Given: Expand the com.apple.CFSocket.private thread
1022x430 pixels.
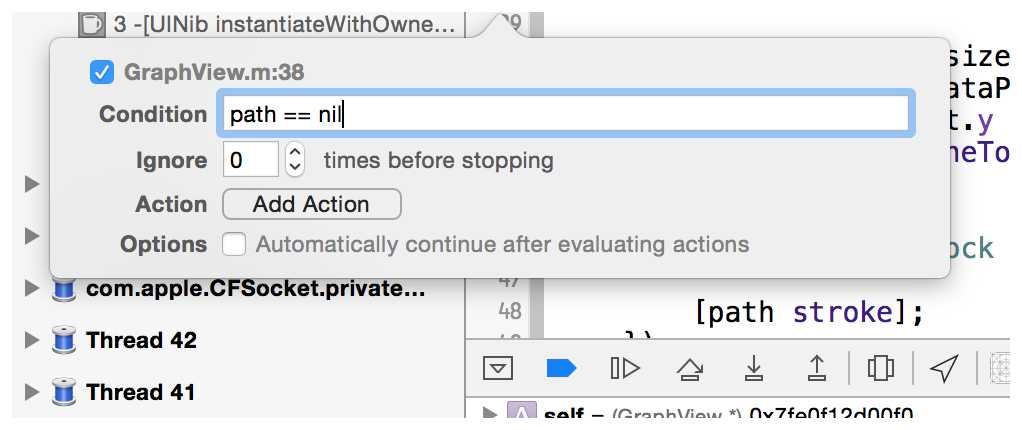Looking at the screenshot, I should 32,289.
